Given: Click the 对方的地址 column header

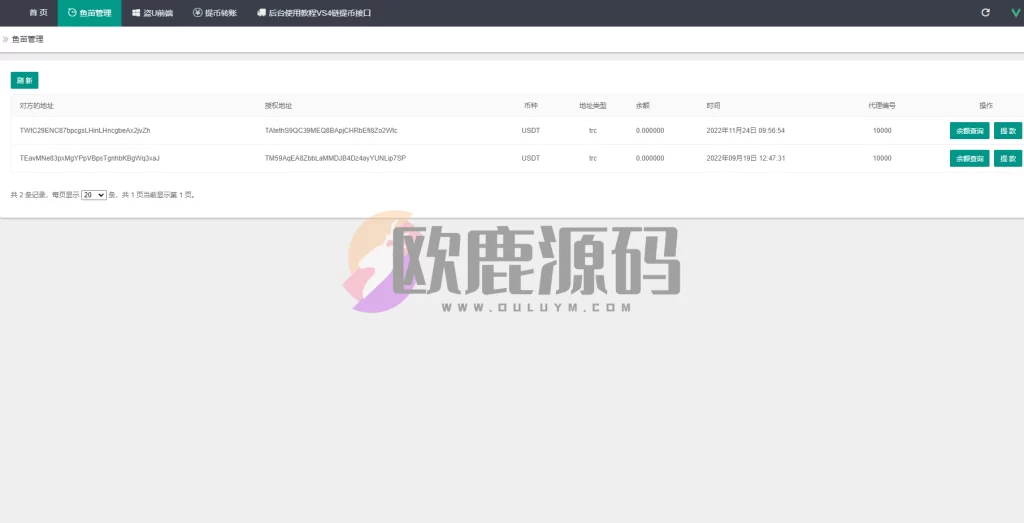Looking at the screenshot, I should click(37, 106).
